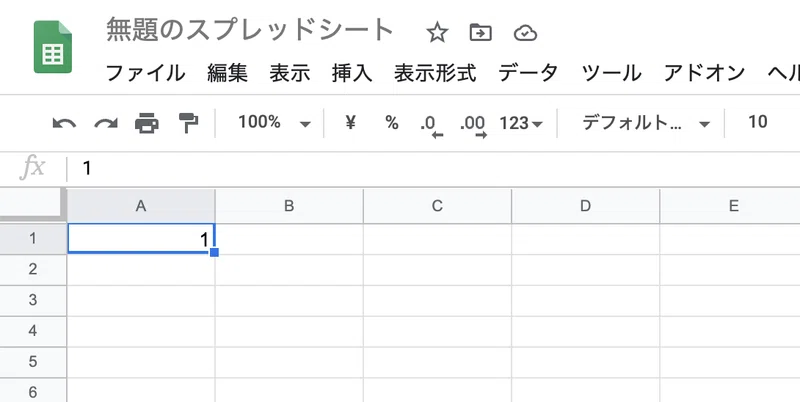Image resolution: width=800 pixels, height=402 pixels.
Task: Click the undo arrow icon
Action: pyautogui.click(x=64, y=123)
